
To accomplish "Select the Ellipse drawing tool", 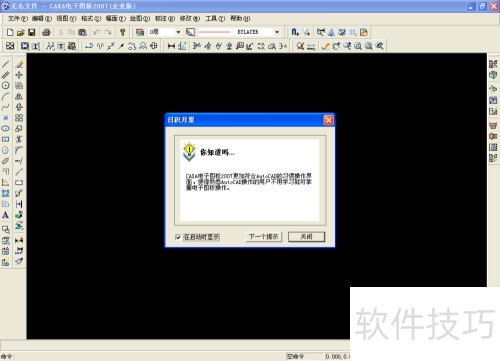I will coord(5,128).
